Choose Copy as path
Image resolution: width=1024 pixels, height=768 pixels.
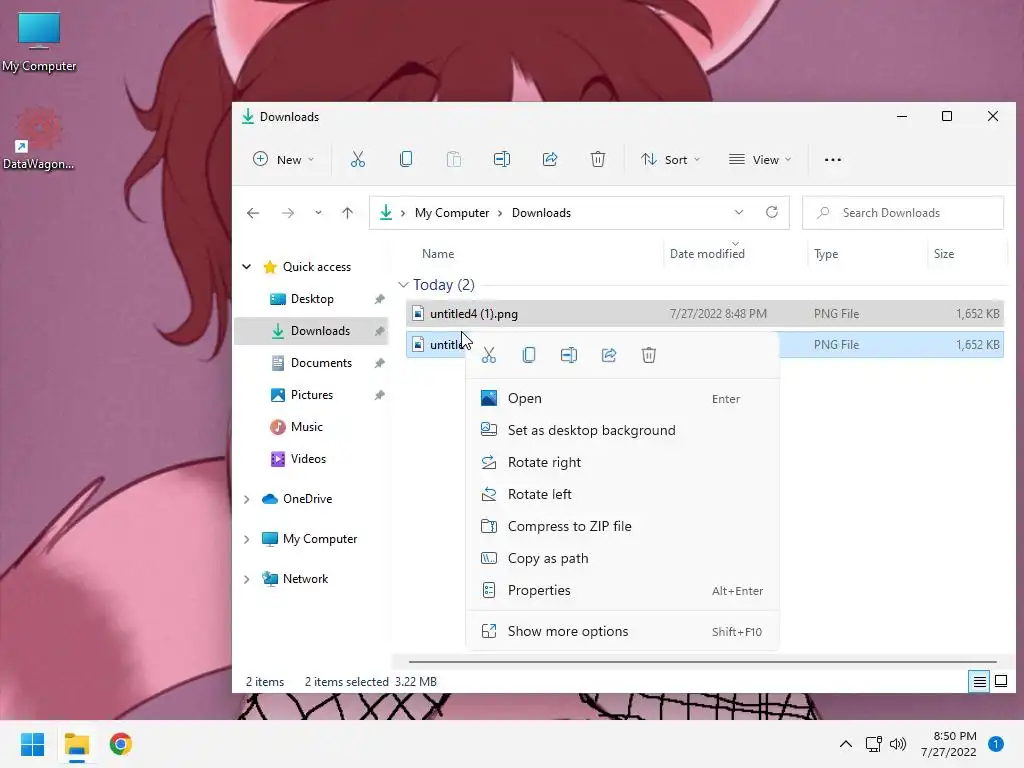pos(622,558)
